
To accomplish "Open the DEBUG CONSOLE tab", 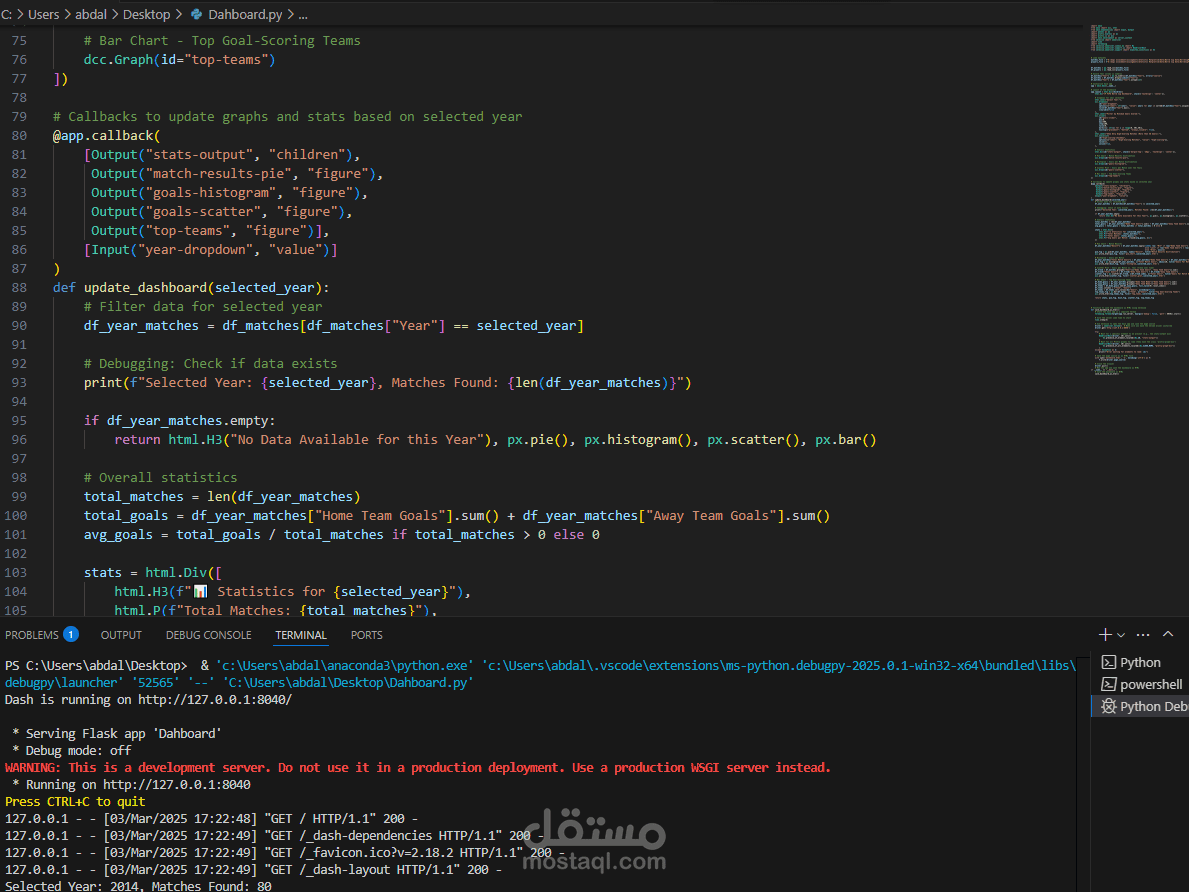I will [x=209, y=635].
